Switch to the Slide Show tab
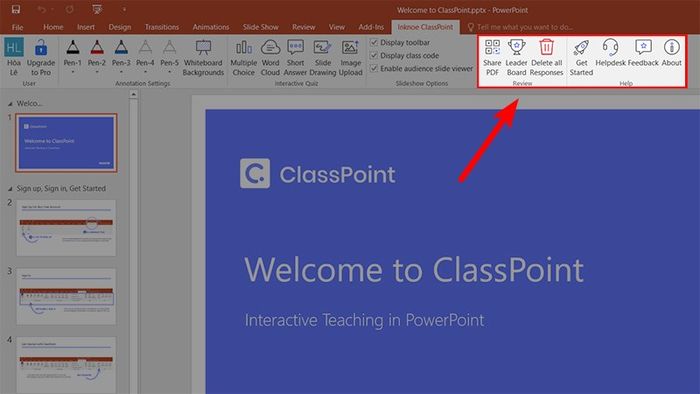 tap(261, 27)
